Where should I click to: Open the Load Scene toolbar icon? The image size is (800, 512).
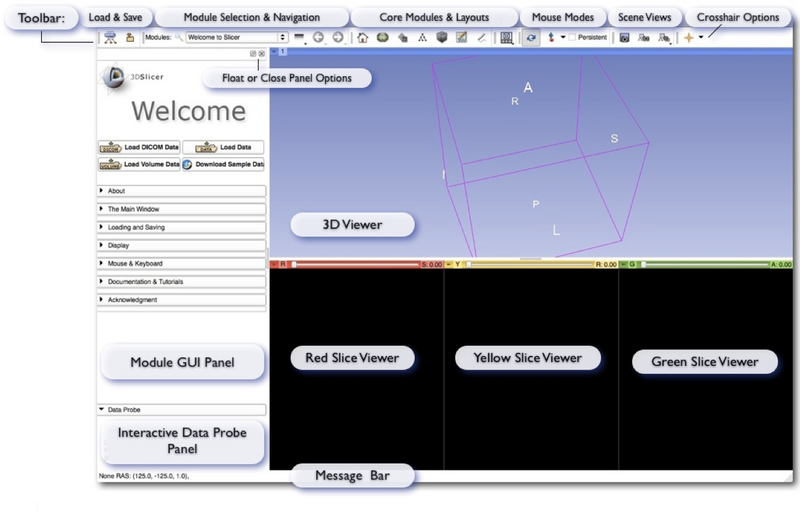(x=110, y=37)
